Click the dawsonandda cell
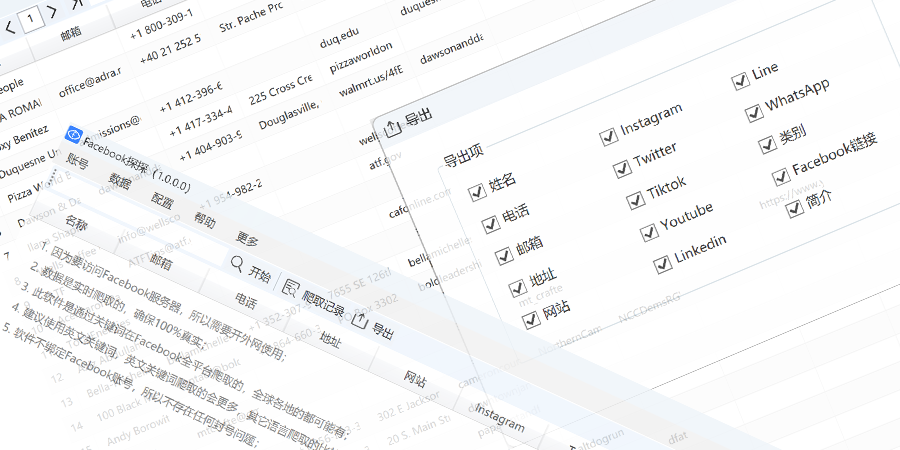 pos(452,47)
